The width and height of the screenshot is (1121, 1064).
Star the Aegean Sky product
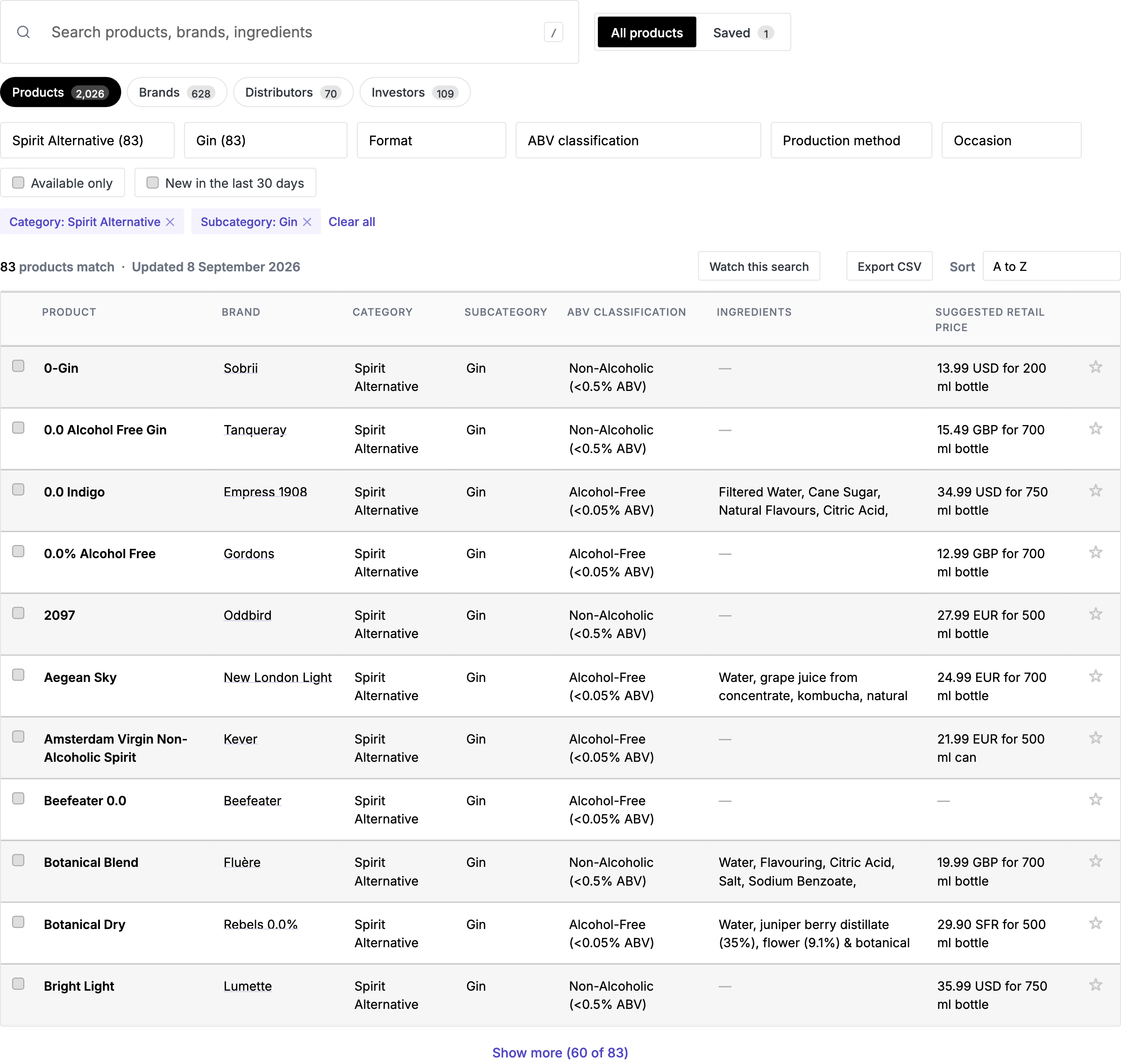[x=1095, y=676]
